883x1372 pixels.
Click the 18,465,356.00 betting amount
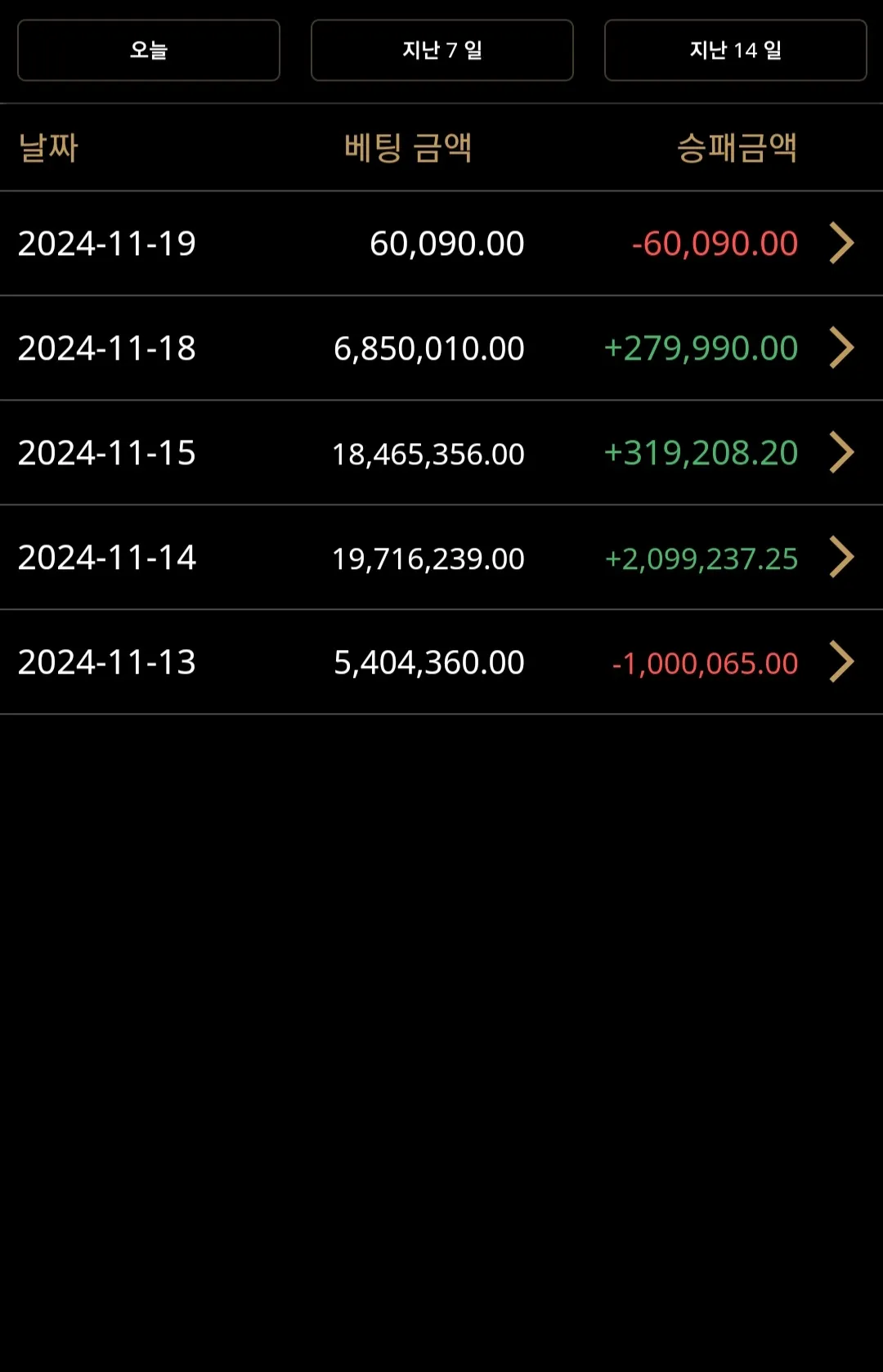coord(428,454)
